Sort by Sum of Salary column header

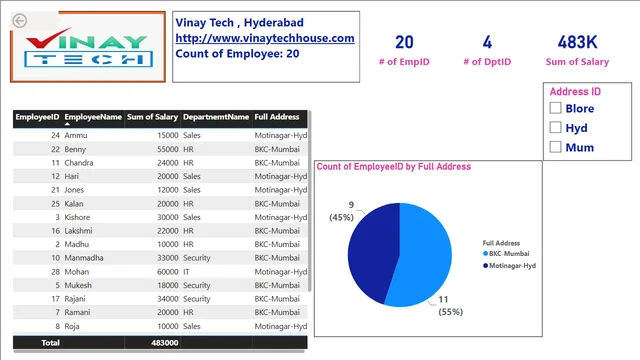(152, 117)
